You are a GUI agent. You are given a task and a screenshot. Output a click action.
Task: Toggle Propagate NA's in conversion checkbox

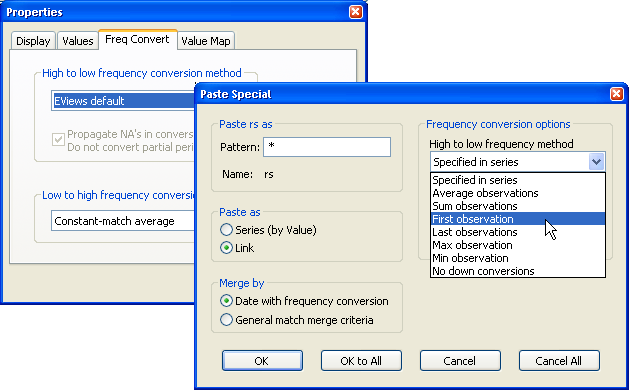coord(58,140)
